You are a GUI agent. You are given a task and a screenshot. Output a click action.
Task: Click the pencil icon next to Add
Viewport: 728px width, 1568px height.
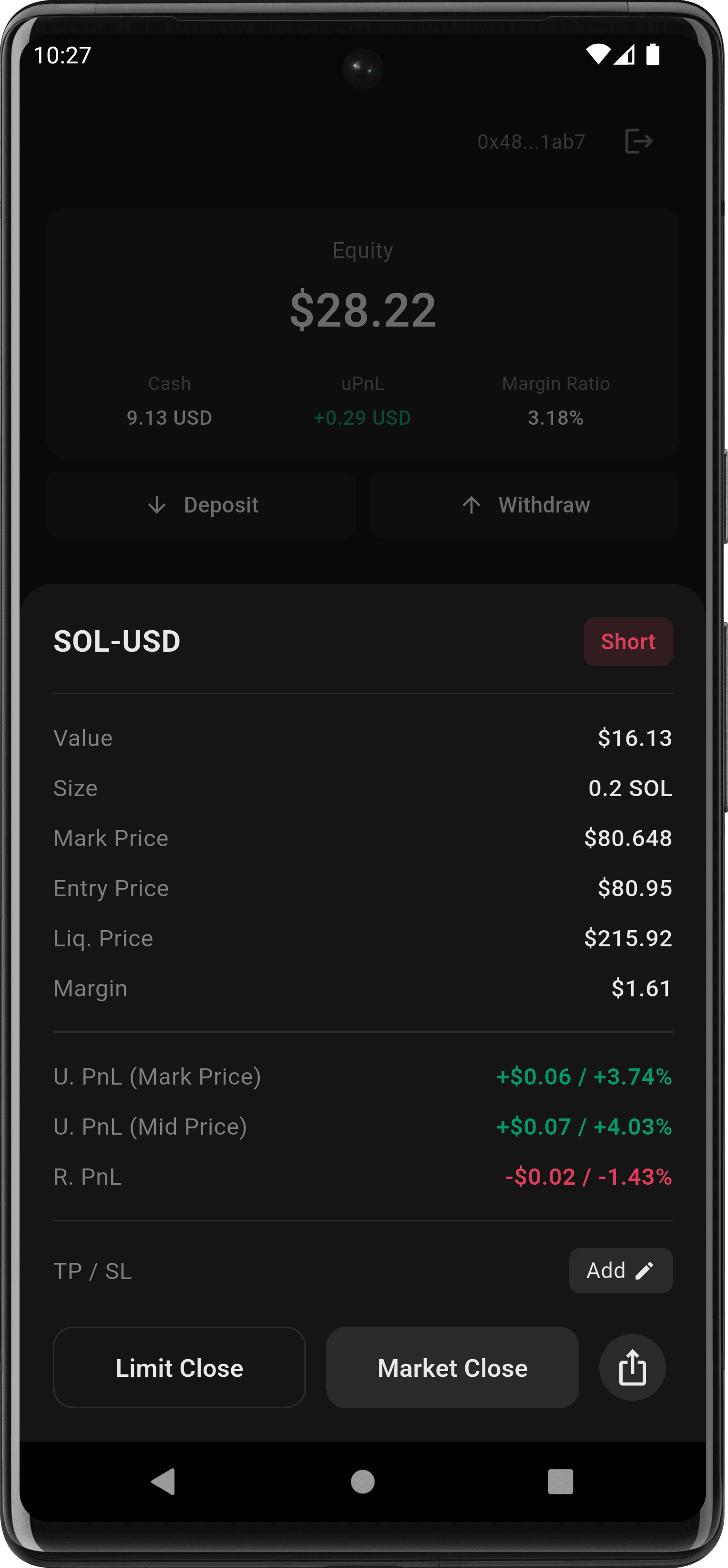pyautogui.click(x=644, y=1271)
